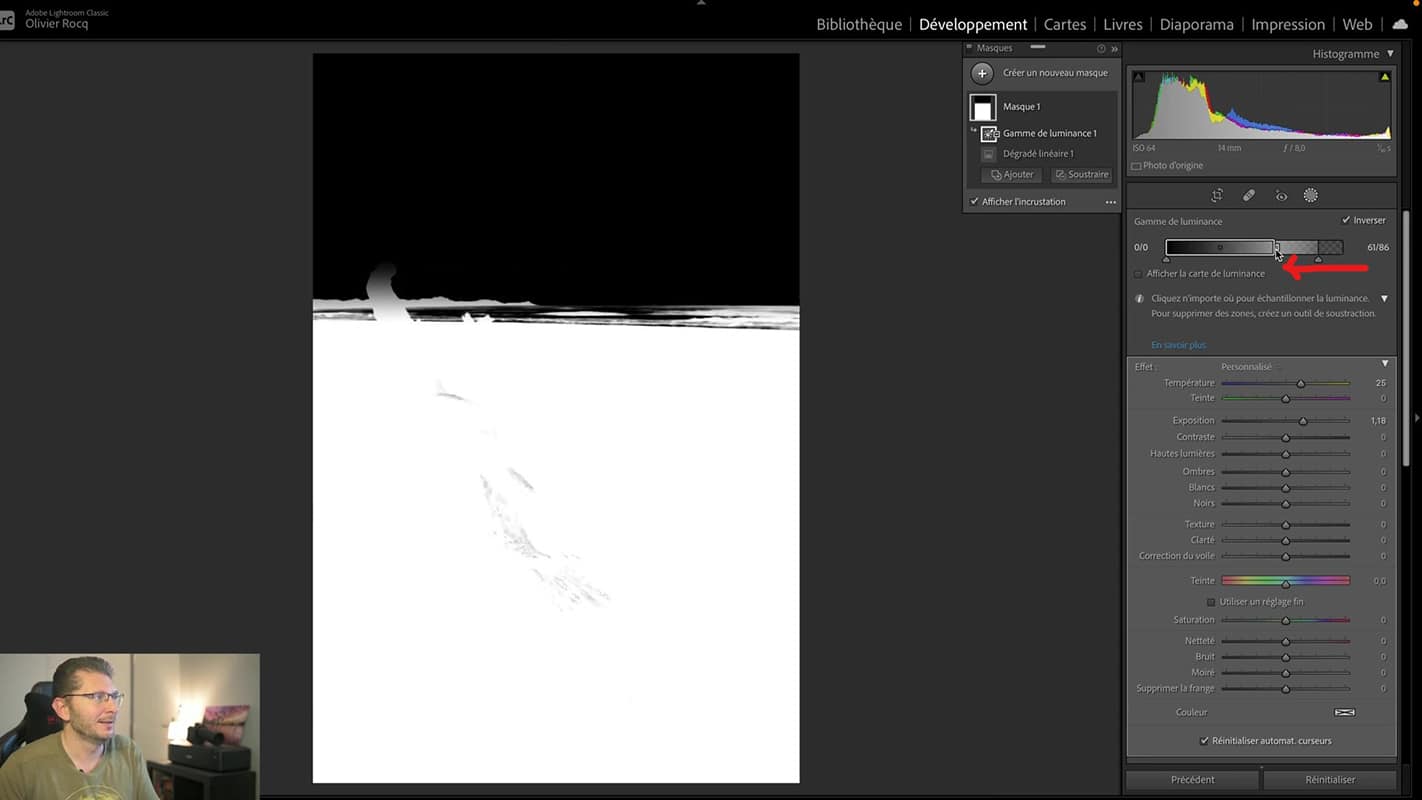This screenshot has width=1422, height=800.
Task: Adjust the Exposition slider
Action: click(x=1303, y=421)
